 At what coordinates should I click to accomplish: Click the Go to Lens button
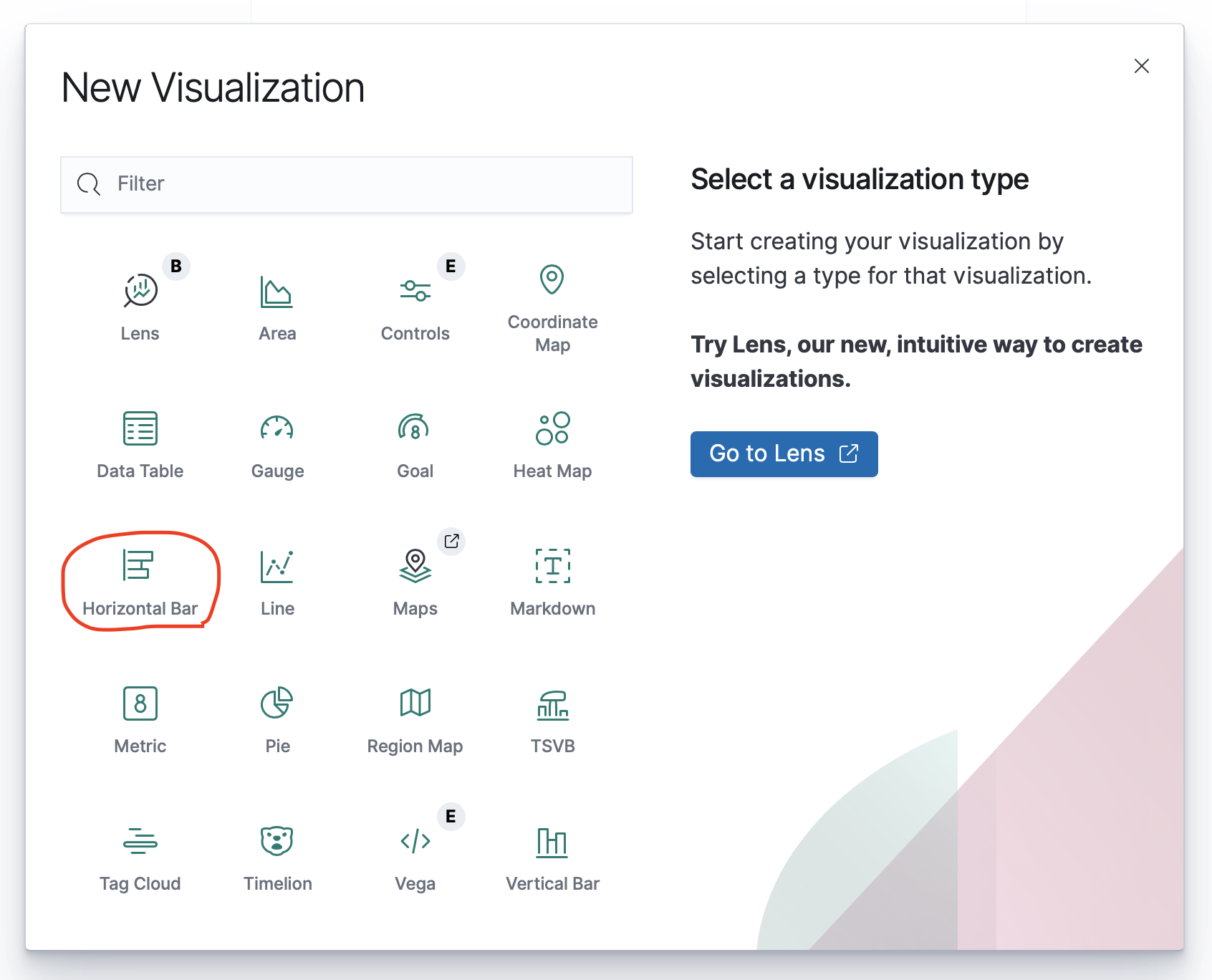tap(784, 454)
